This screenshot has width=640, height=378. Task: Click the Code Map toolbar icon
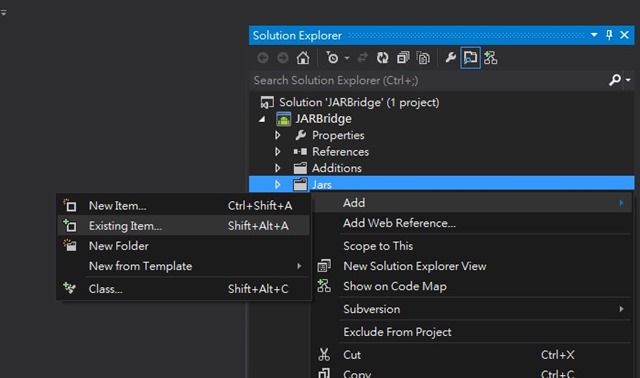click(491, 58)
